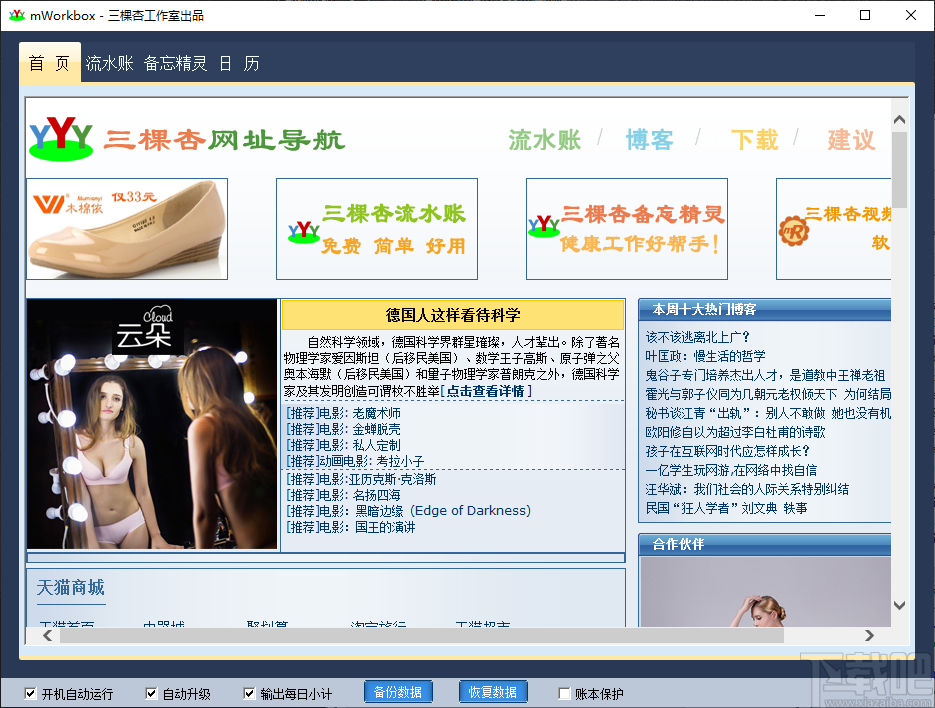This screenshot has height=708, width=935.
Task: Open the 首页 tab
Action: click(49, 63)
